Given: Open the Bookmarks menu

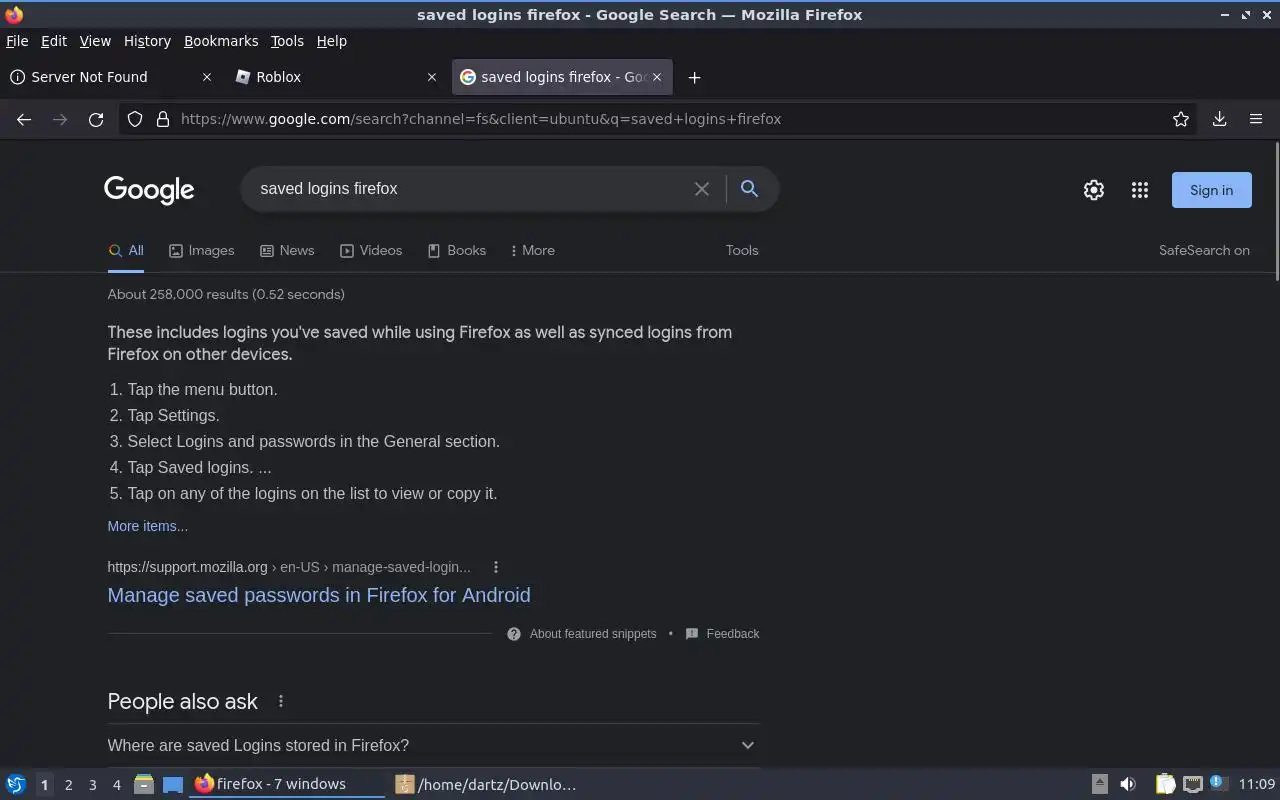Looking at the screenshot, I should (221, 41).
